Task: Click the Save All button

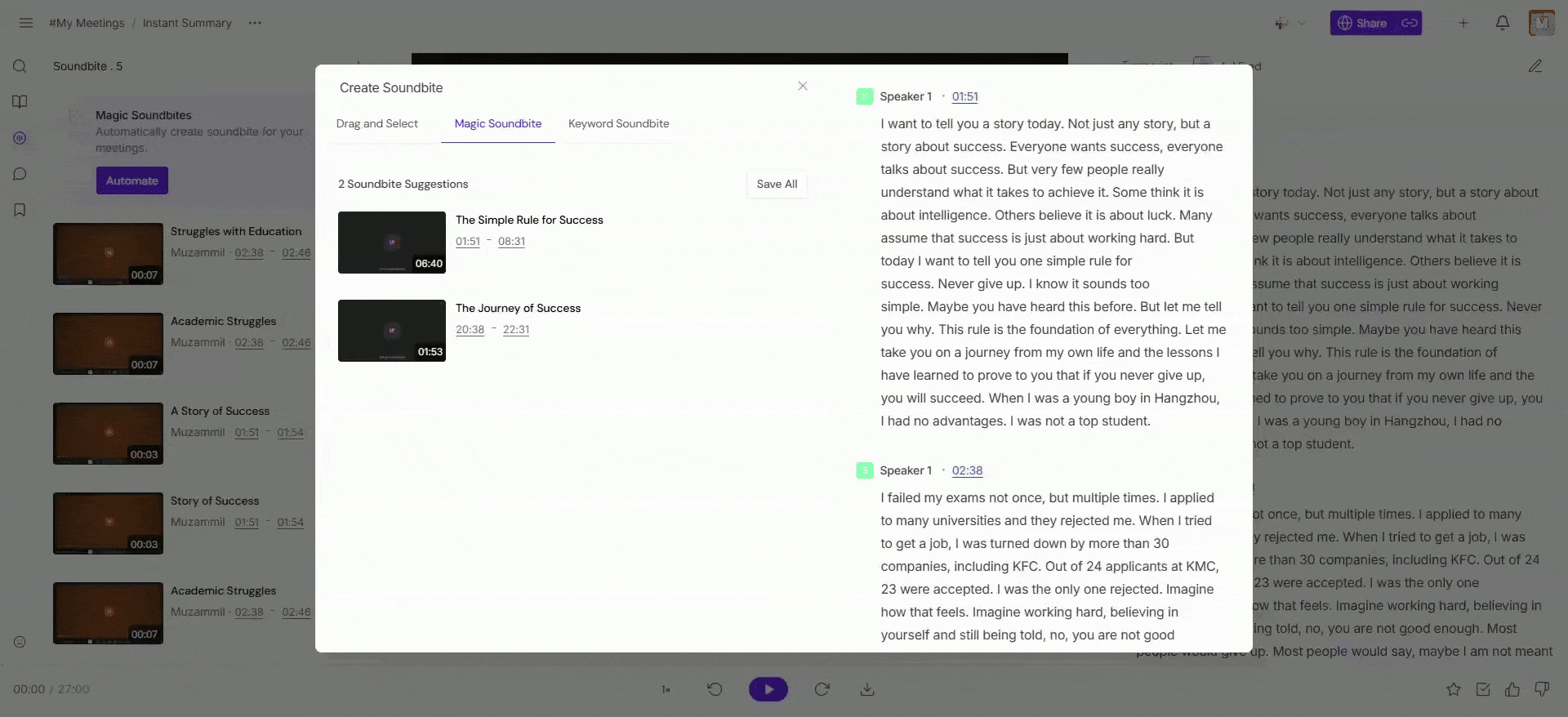Action: click(x=777, y=184)
